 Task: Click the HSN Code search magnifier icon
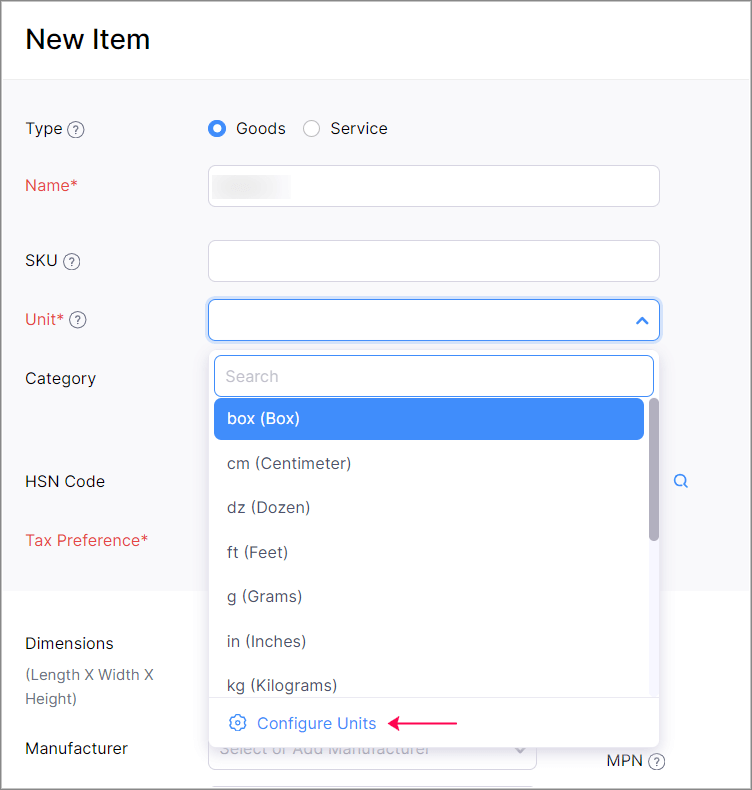(x=680, y=481)
